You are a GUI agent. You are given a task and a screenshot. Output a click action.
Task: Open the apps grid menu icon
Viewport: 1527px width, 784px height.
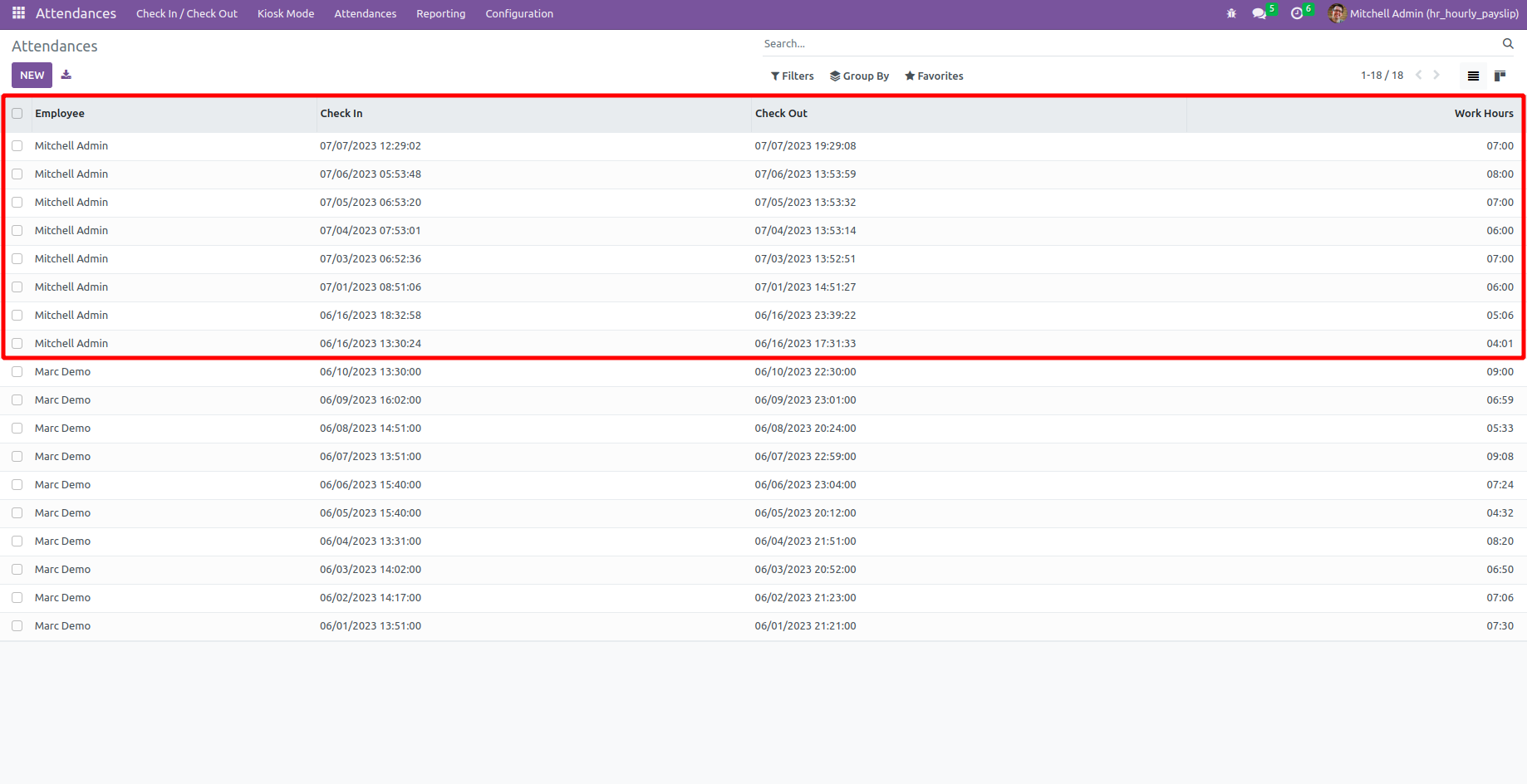click(x=18, y=13)
